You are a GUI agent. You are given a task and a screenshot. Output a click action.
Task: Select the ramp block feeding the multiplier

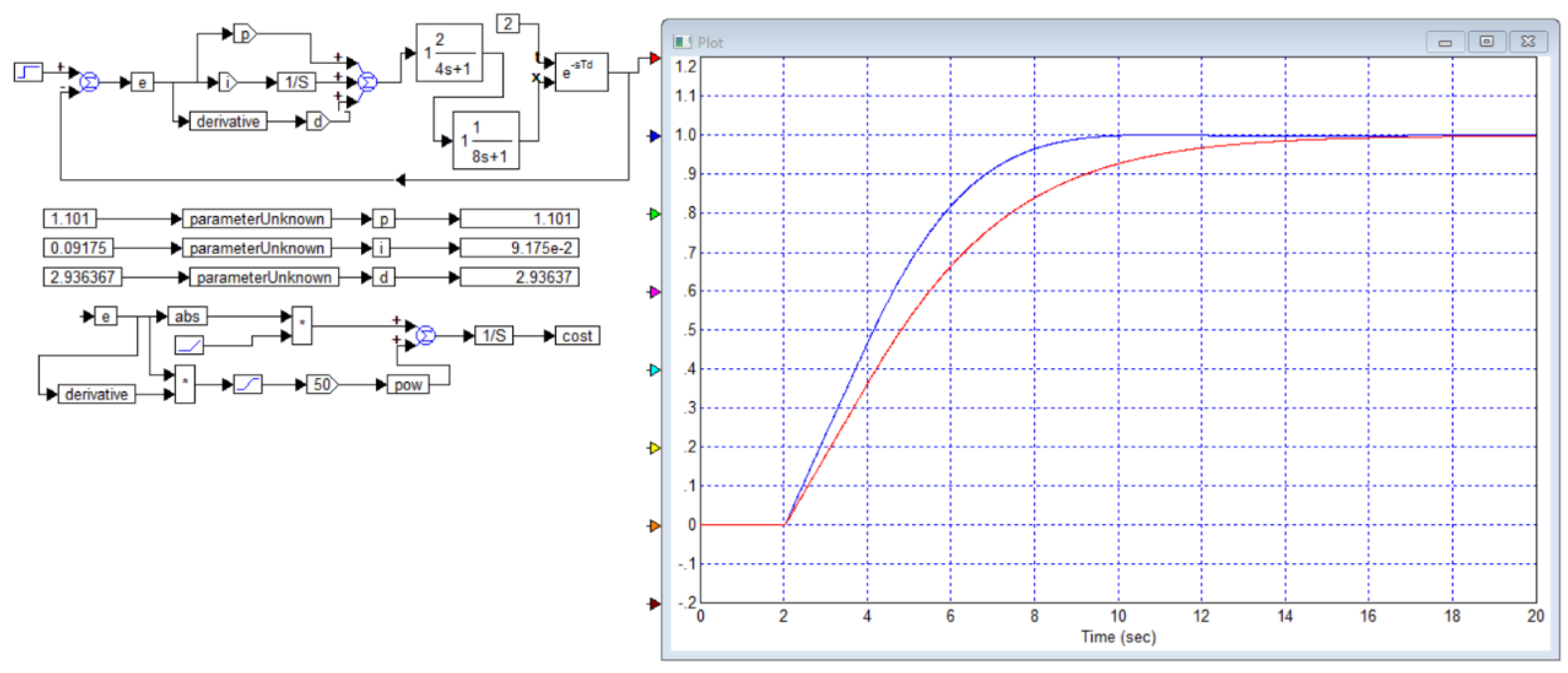pos(189,346)
